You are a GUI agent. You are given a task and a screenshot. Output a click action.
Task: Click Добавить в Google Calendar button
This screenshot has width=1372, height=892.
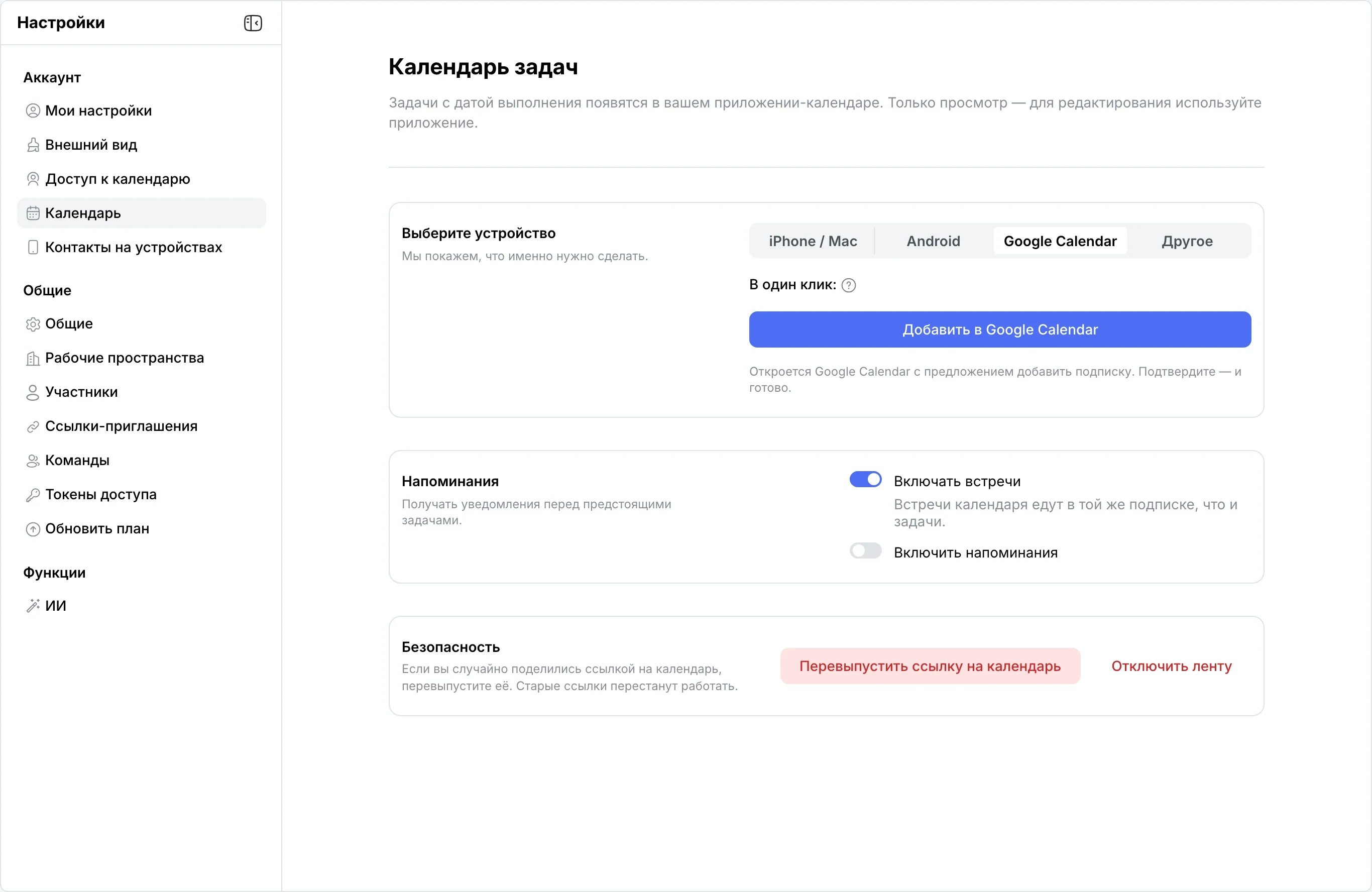coord(999,329)
